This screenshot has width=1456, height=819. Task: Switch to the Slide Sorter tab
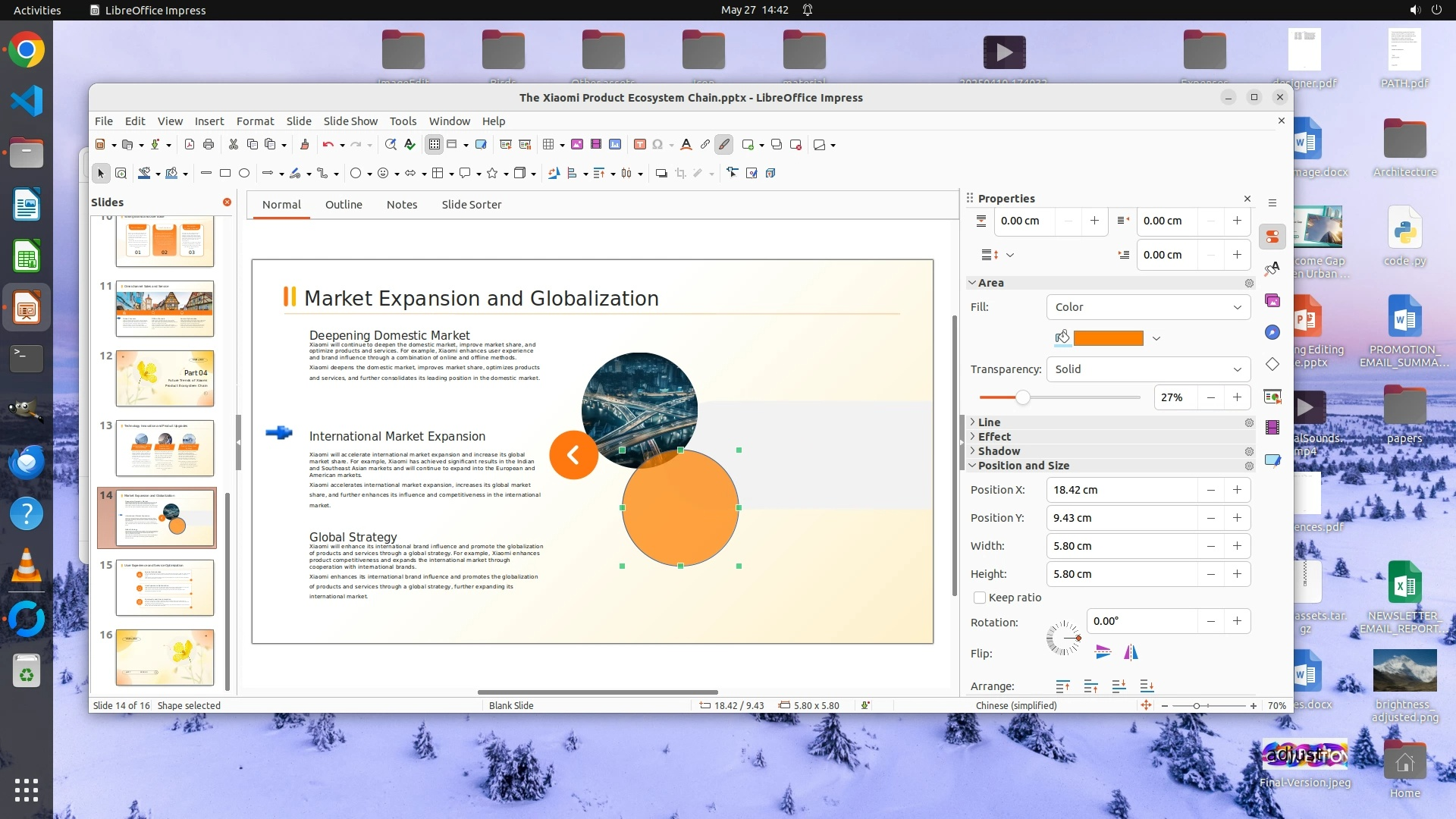click(x=471, y=205)
